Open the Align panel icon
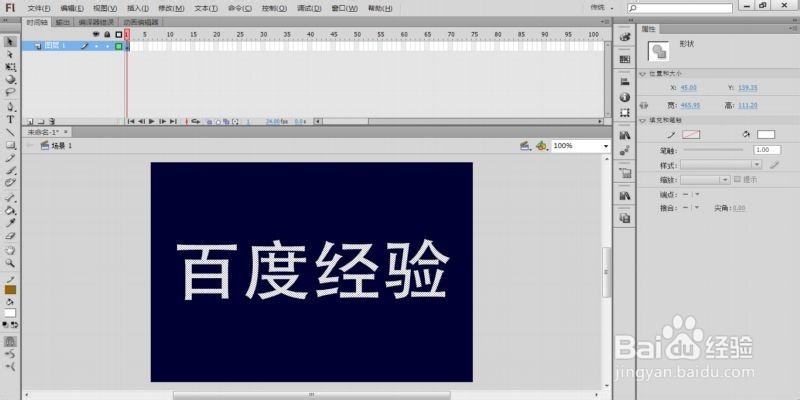800x400 pixels. pos(624,82)
